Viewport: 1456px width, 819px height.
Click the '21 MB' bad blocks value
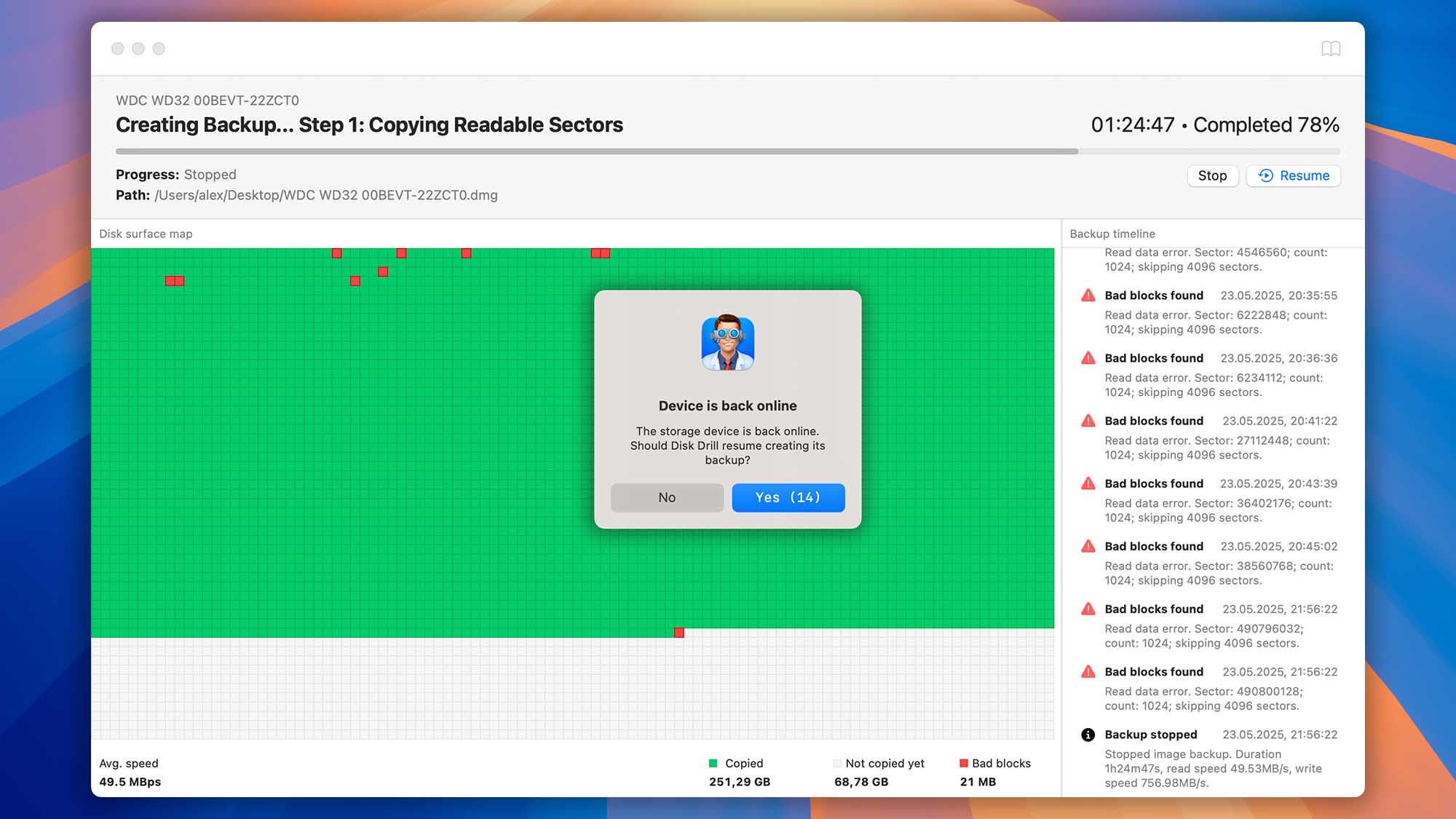click(978, 782)
